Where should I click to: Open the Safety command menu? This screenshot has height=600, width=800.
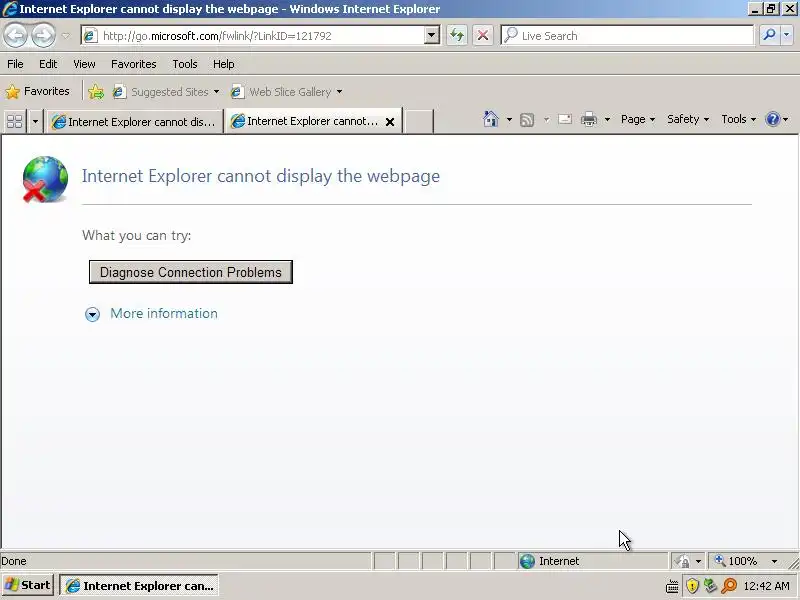688,119
